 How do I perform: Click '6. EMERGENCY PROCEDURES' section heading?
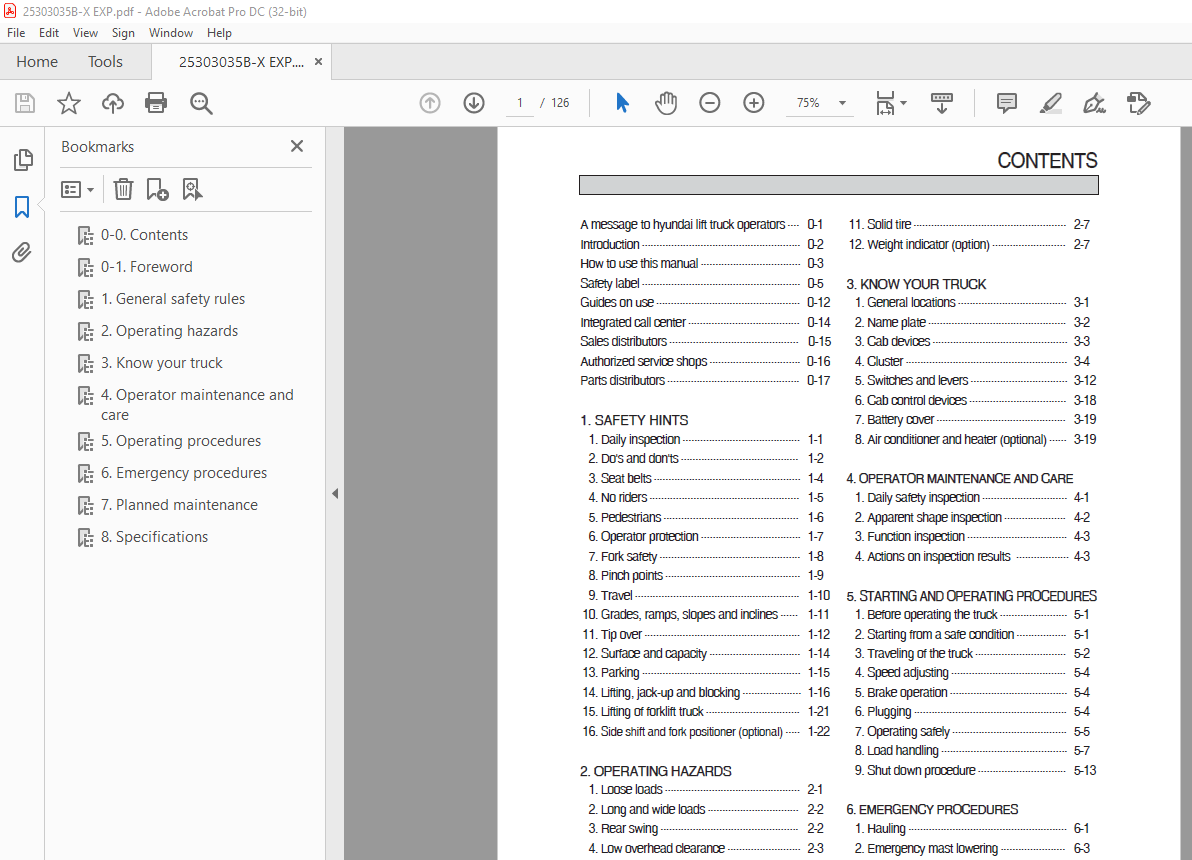tap(932, 809)
